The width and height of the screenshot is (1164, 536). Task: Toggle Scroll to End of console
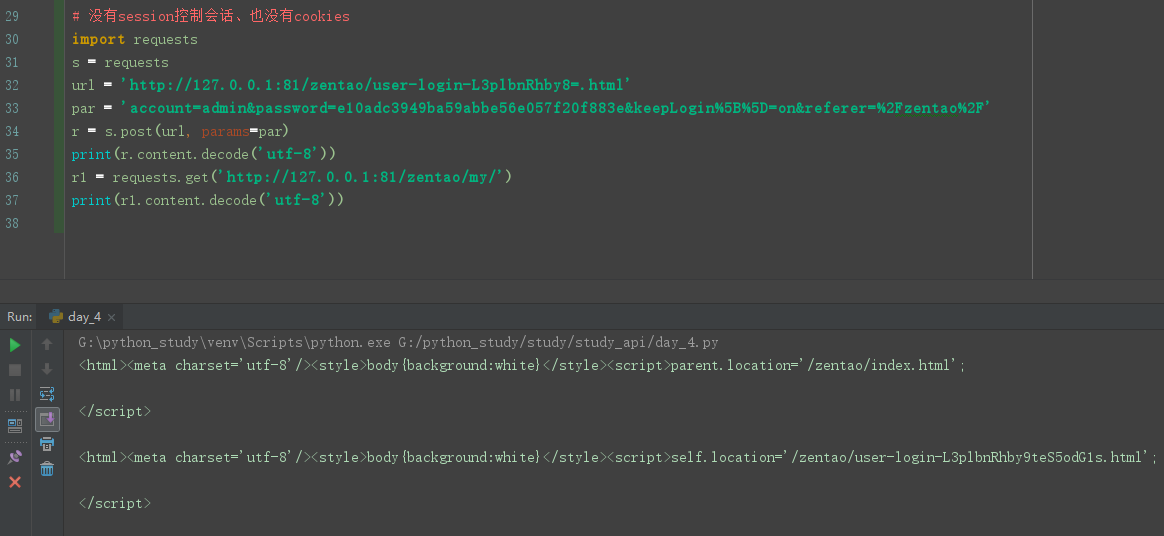pyautogui.click(x=47, y=419)
